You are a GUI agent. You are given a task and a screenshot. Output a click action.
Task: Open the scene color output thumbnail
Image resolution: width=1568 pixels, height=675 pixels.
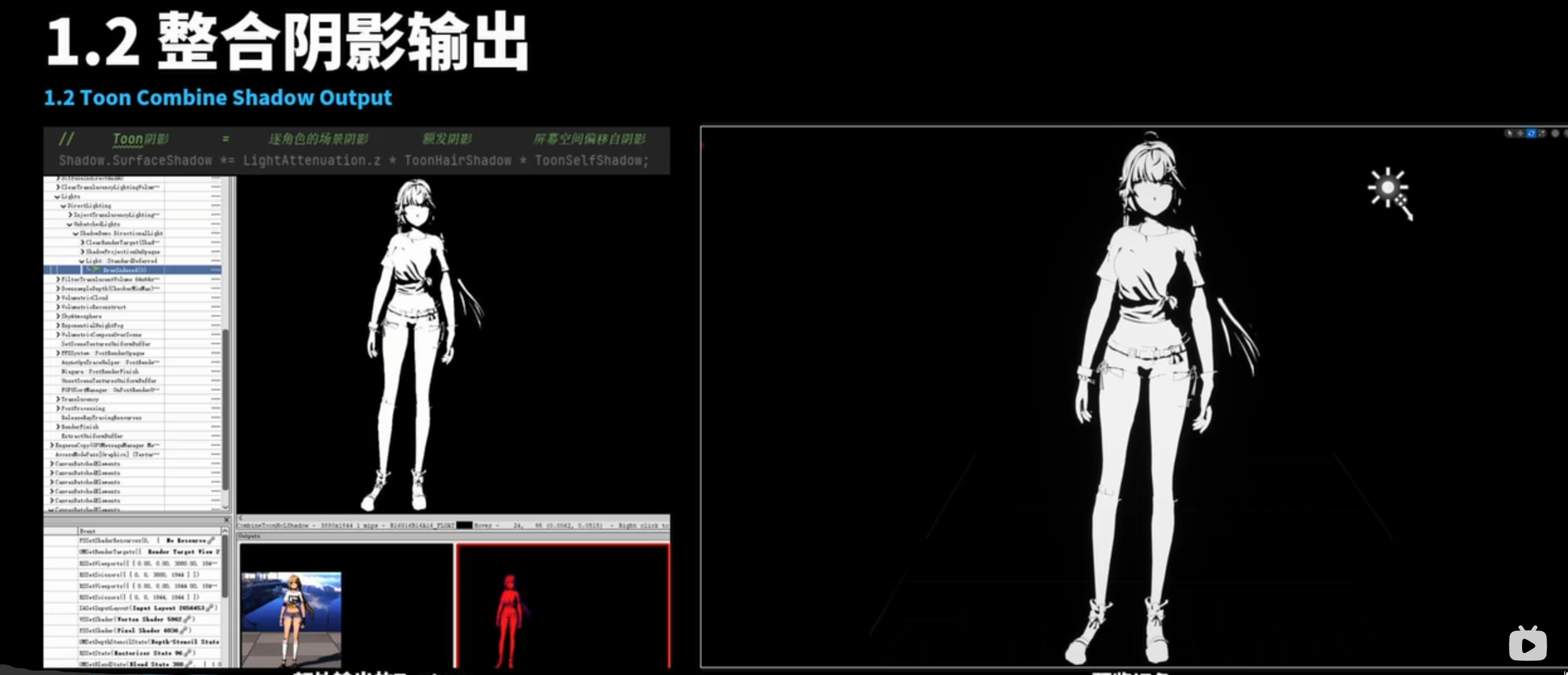(x=291, y=619)
